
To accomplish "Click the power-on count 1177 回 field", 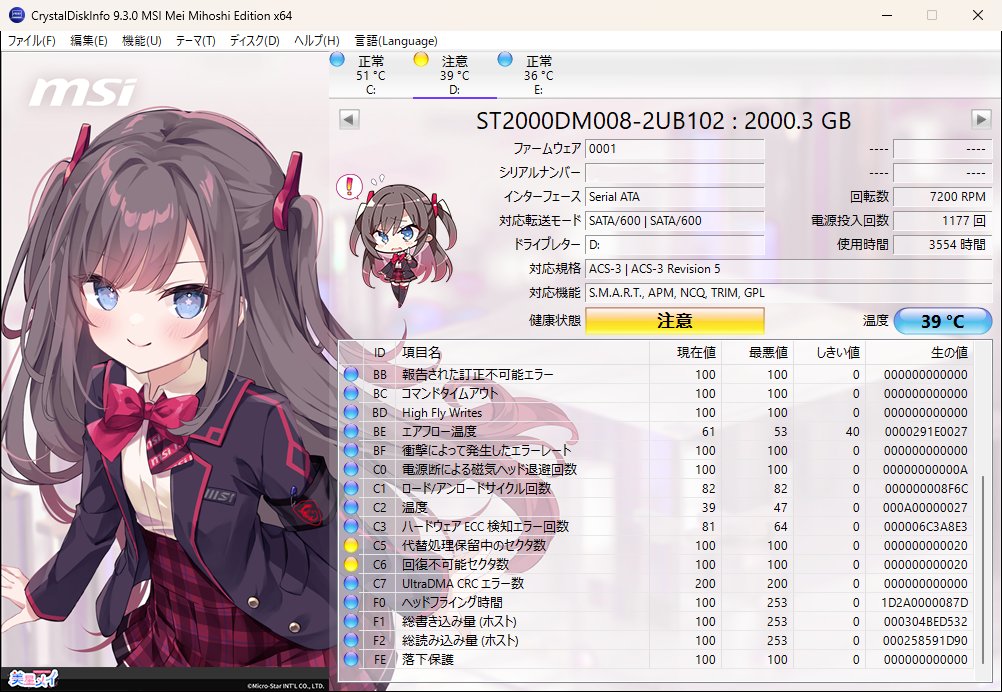I will click(942, 220).
